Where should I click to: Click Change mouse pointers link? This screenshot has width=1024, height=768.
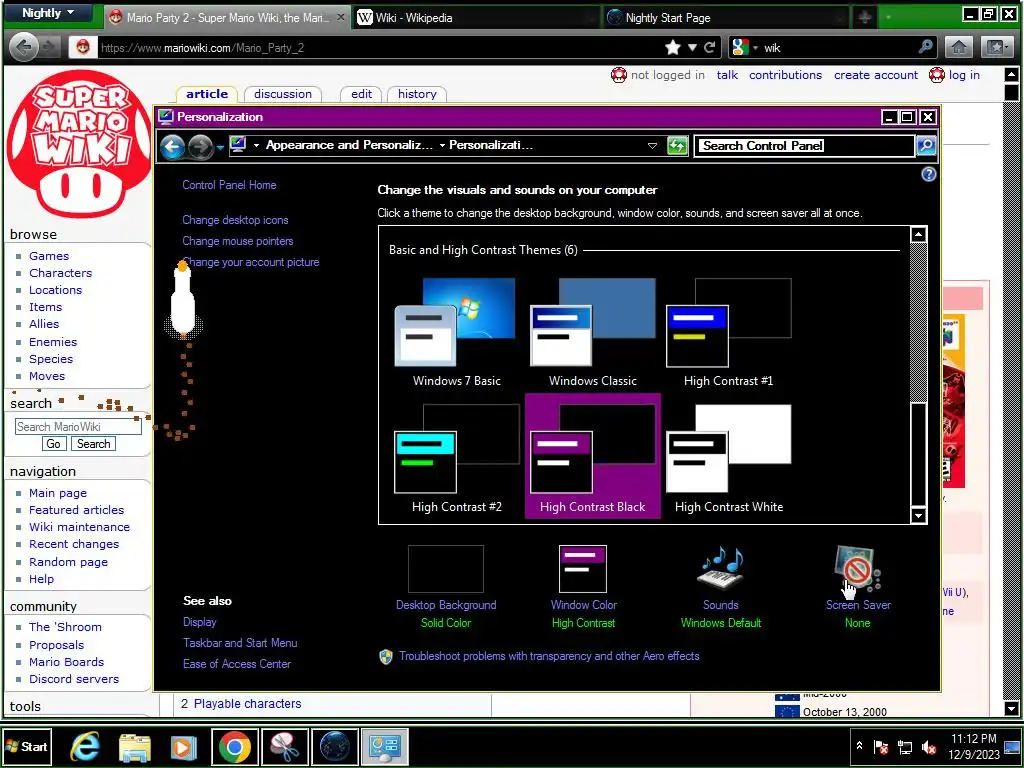[x=238, y=241]
